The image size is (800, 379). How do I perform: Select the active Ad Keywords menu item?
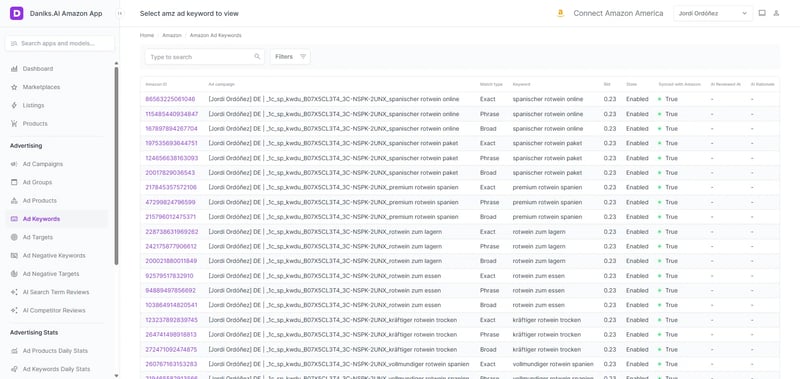[57, 219]
